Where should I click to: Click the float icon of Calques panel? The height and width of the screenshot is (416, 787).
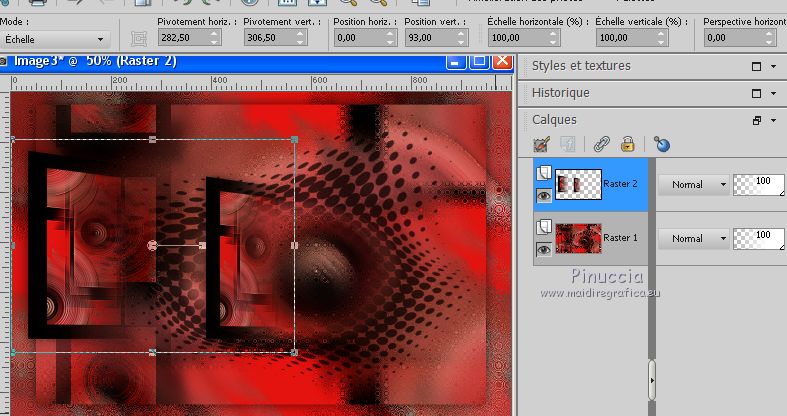756,120
